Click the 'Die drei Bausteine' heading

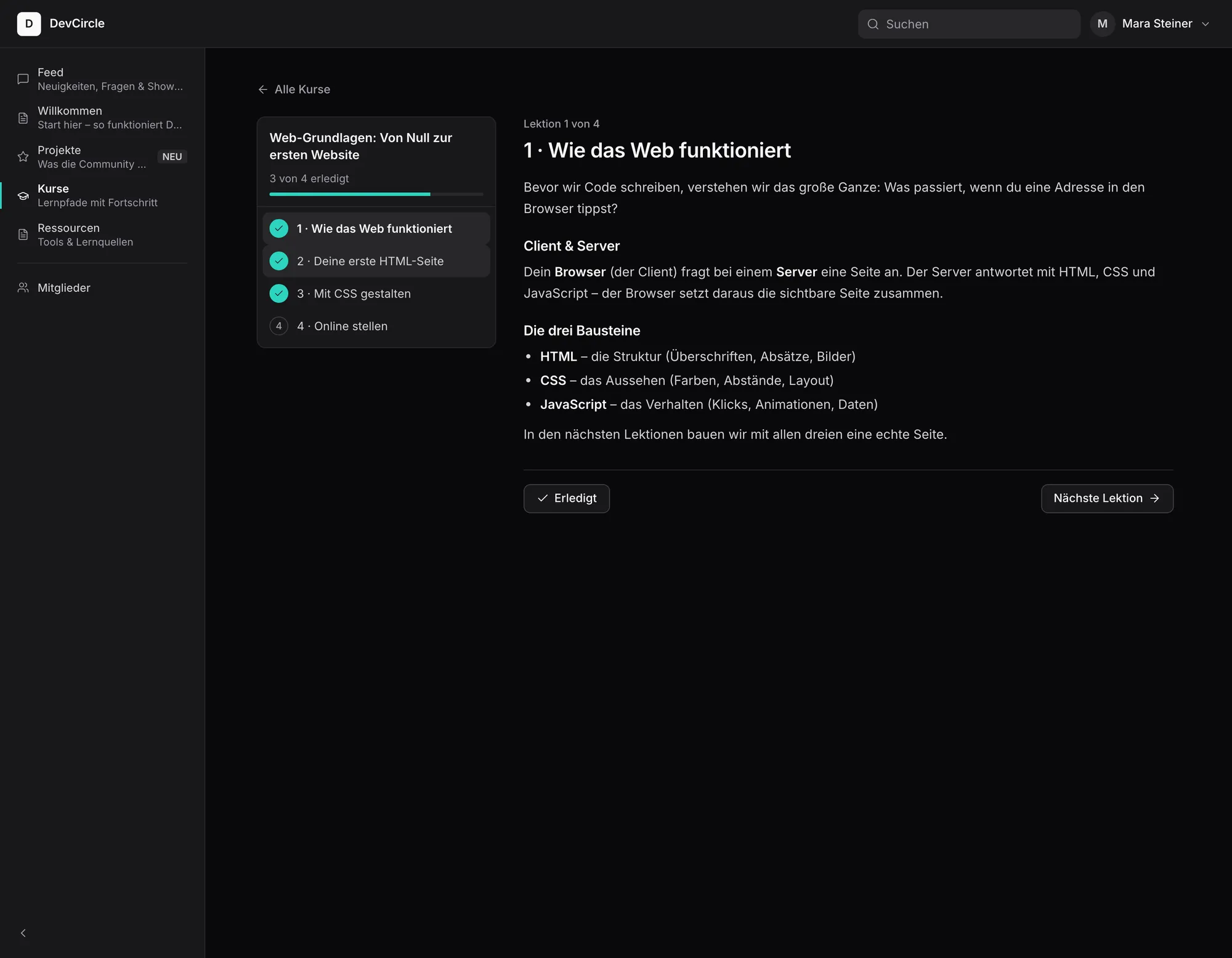point(582,331)
